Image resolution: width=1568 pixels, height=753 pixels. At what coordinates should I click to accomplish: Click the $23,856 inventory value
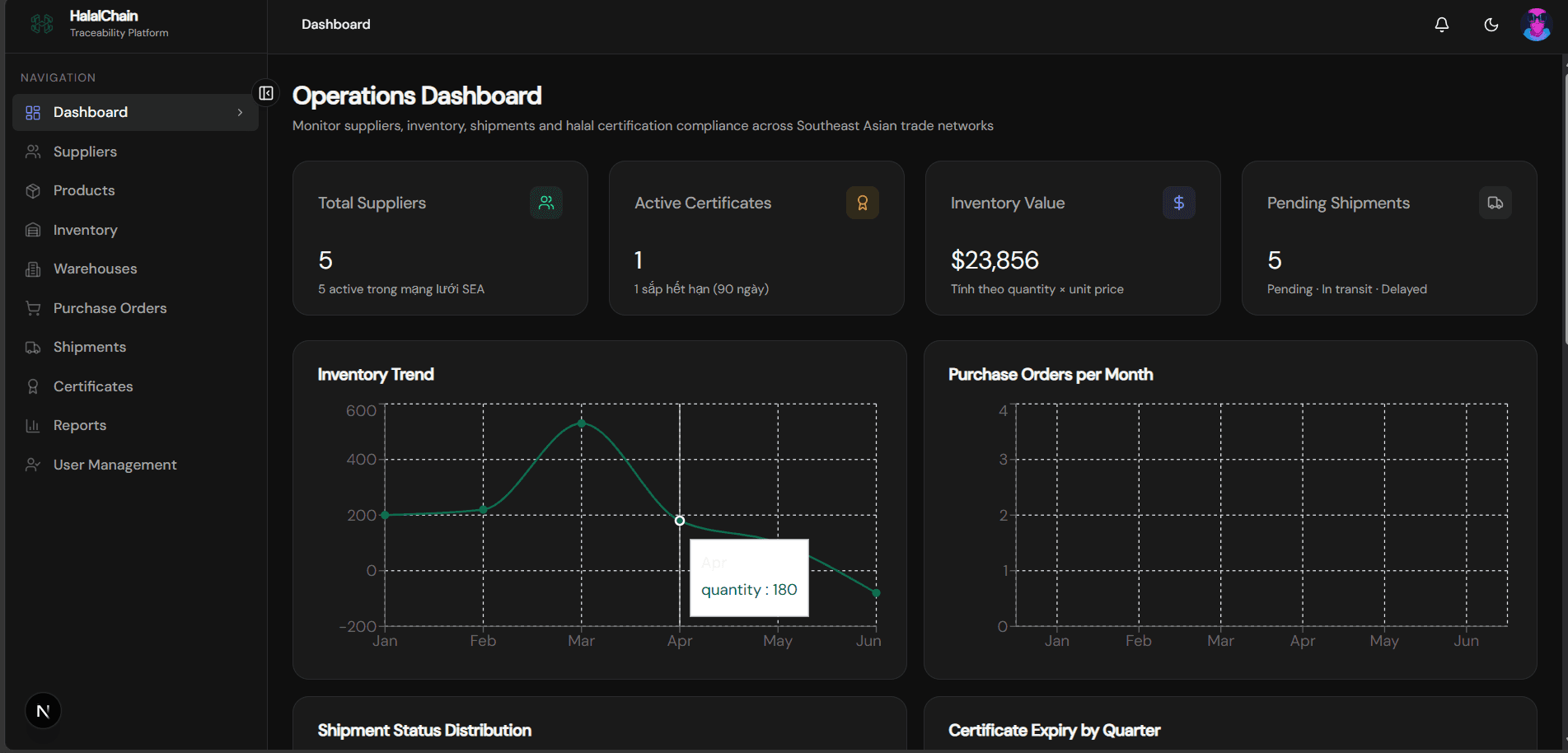(995, 260)
